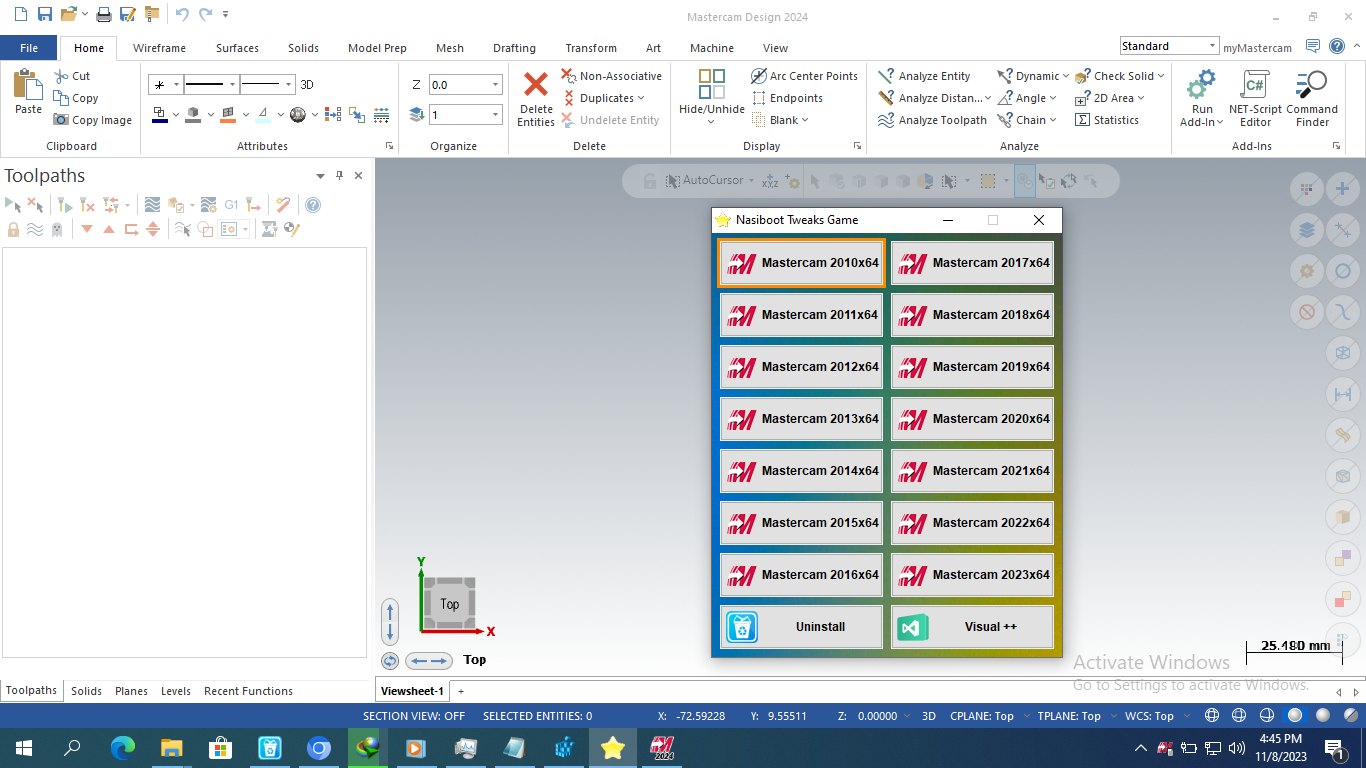Switch to the Surfaces ribbon tab
Screen dimensions: 1366x768
(x=237, y=48)
